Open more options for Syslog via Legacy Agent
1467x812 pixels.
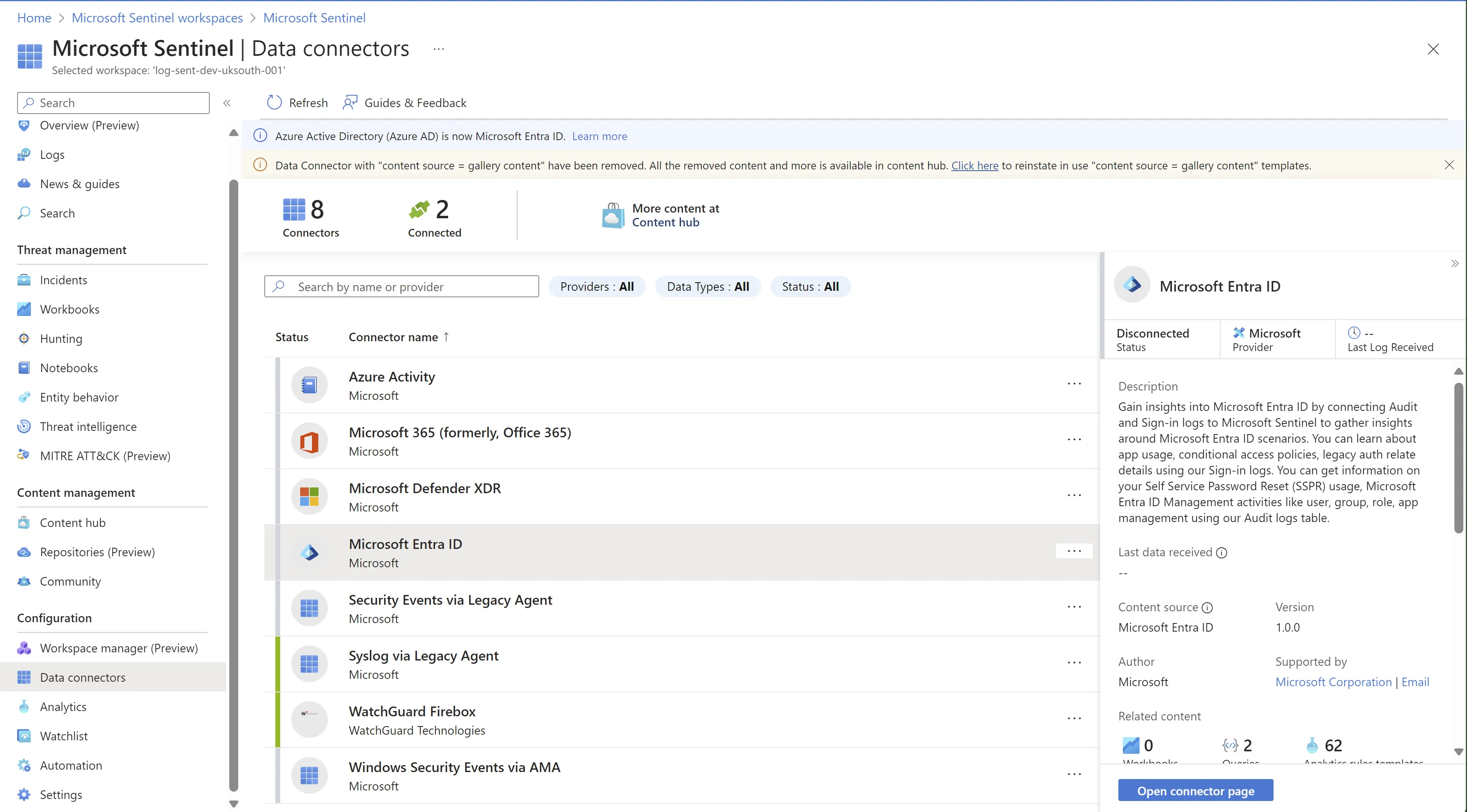tap(1074, 663)
